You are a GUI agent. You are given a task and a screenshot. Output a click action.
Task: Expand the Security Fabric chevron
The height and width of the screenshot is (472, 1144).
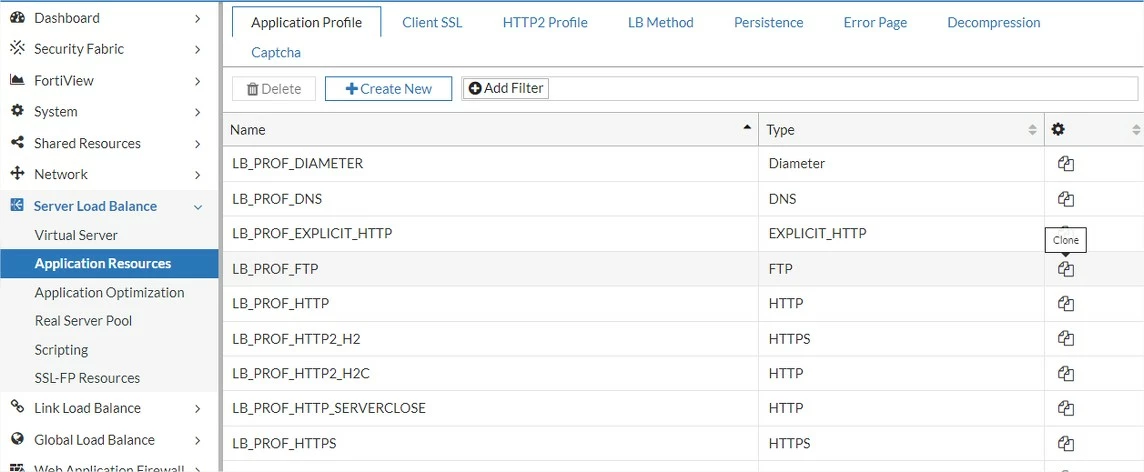click(198, 50)
